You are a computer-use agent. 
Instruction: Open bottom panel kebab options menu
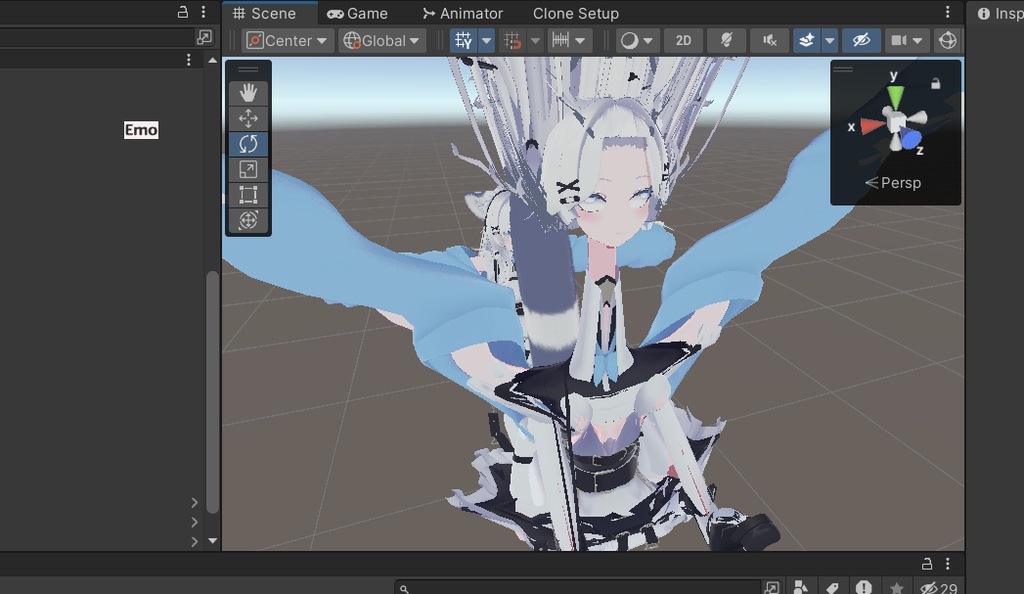point(948,563)
